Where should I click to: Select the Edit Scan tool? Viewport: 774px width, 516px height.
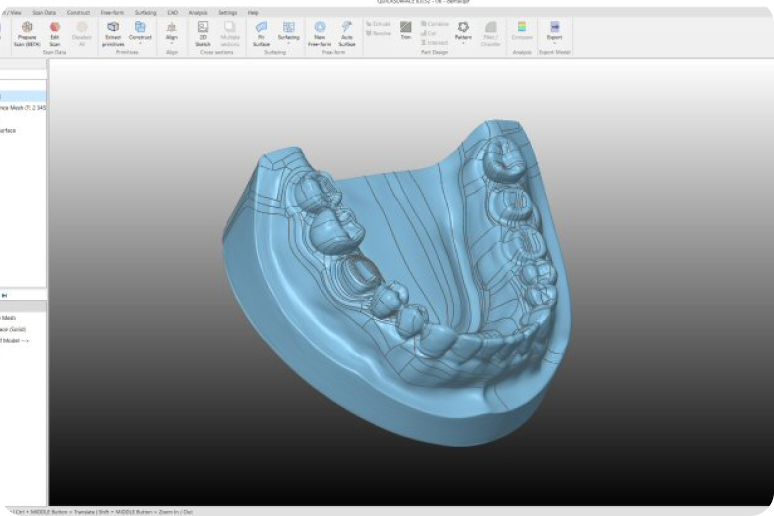[55, 28]
